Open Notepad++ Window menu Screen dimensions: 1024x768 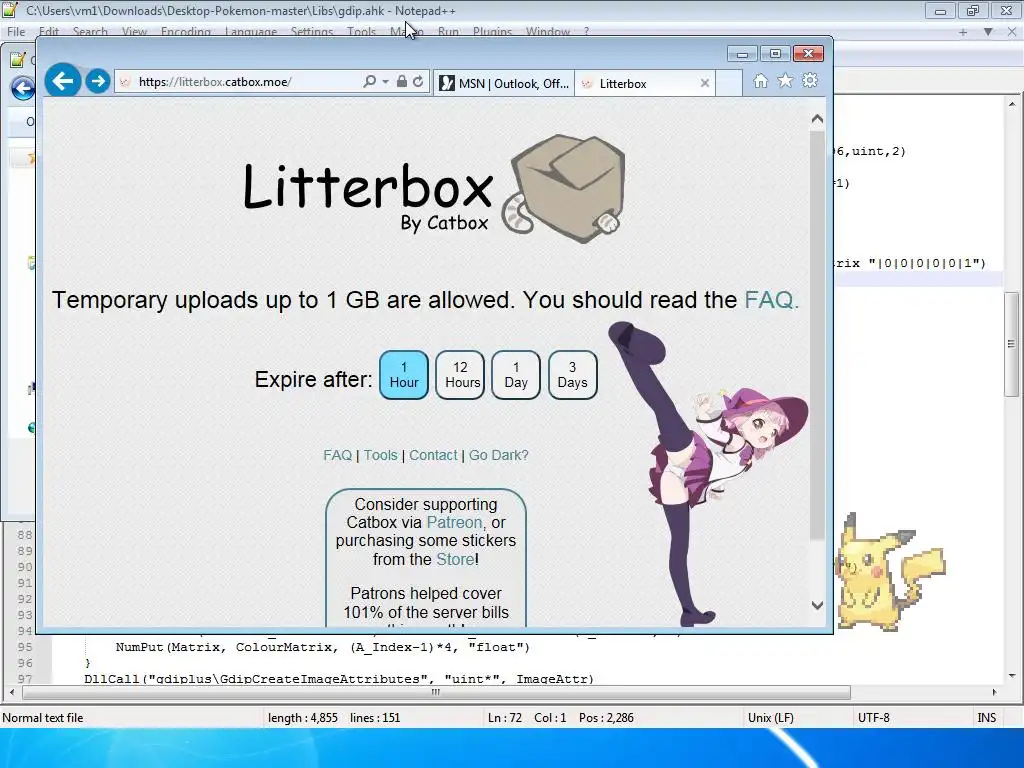click(547, 31)
